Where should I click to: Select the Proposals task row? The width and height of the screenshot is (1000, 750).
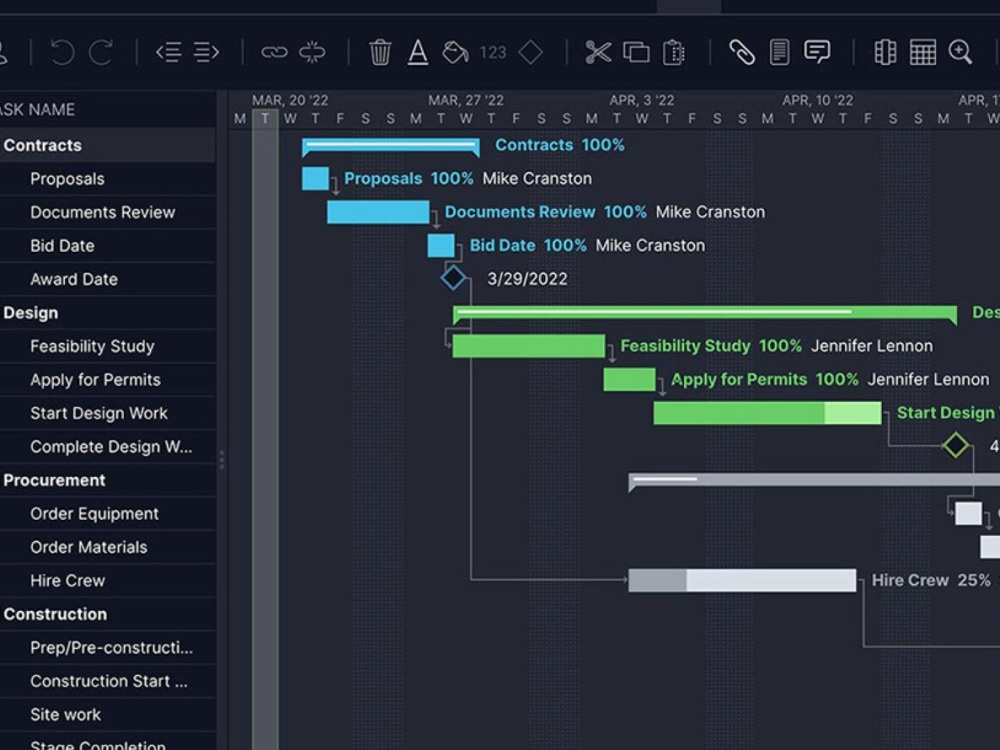coord(107,179)
